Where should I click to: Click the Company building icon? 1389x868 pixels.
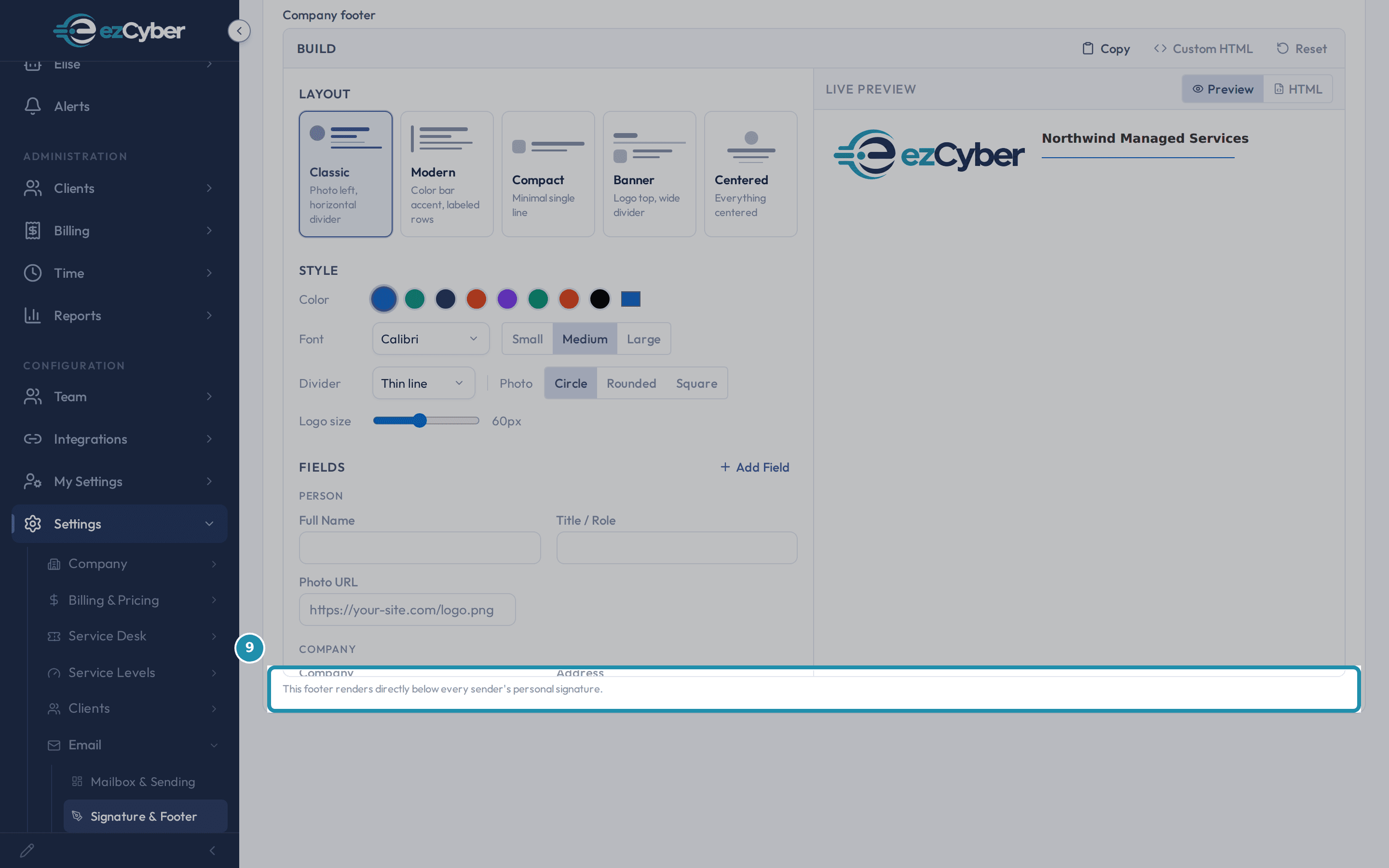[54, 564]
